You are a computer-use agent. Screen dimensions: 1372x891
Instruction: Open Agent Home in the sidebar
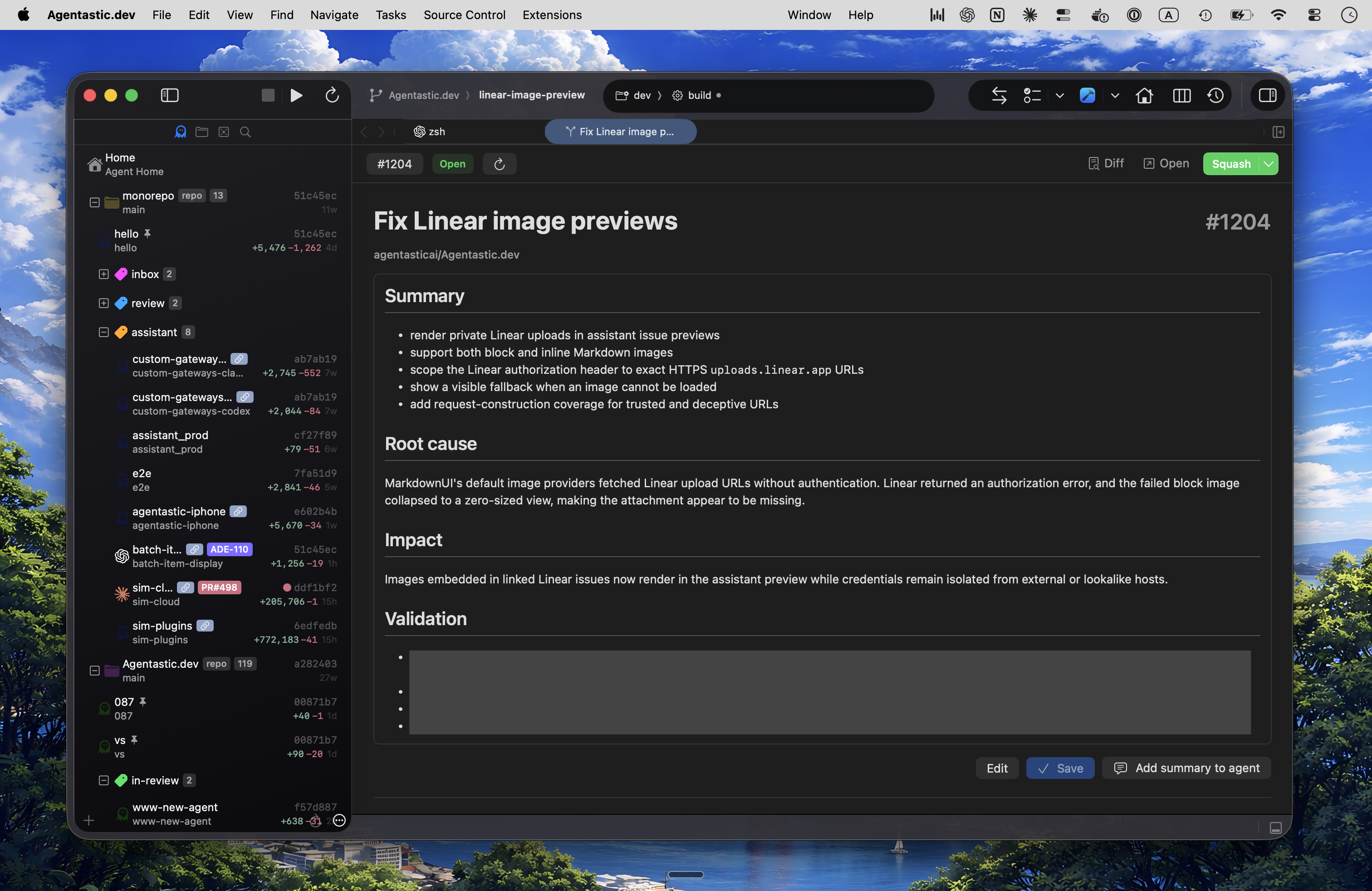[213, 164]
